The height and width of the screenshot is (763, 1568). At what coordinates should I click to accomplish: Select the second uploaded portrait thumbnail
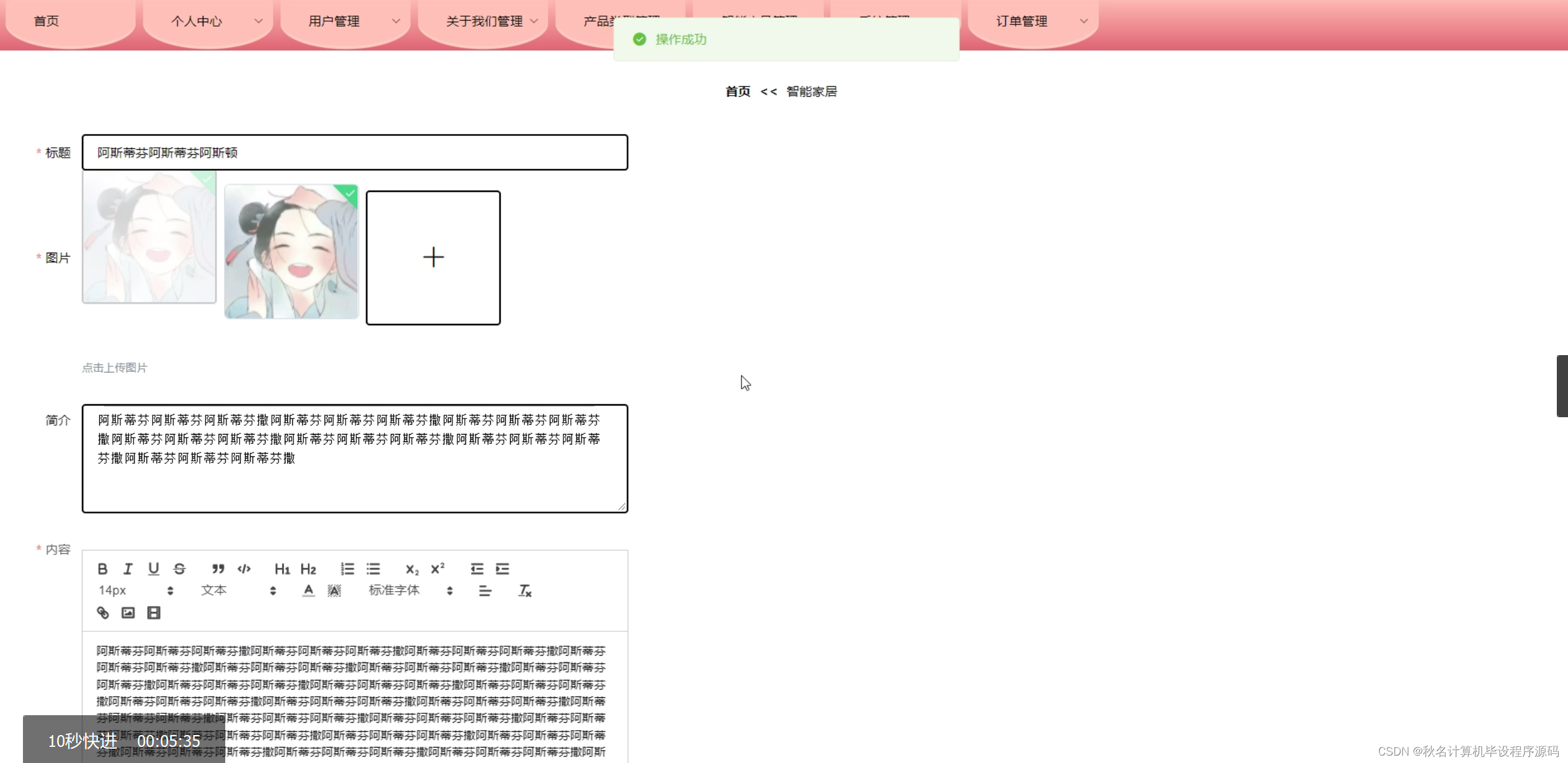[x=291, y=252]
